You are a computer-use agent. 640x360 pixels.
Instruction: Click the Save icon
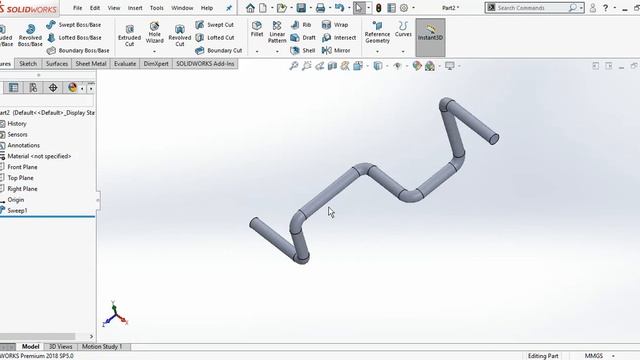coord(301,8)
